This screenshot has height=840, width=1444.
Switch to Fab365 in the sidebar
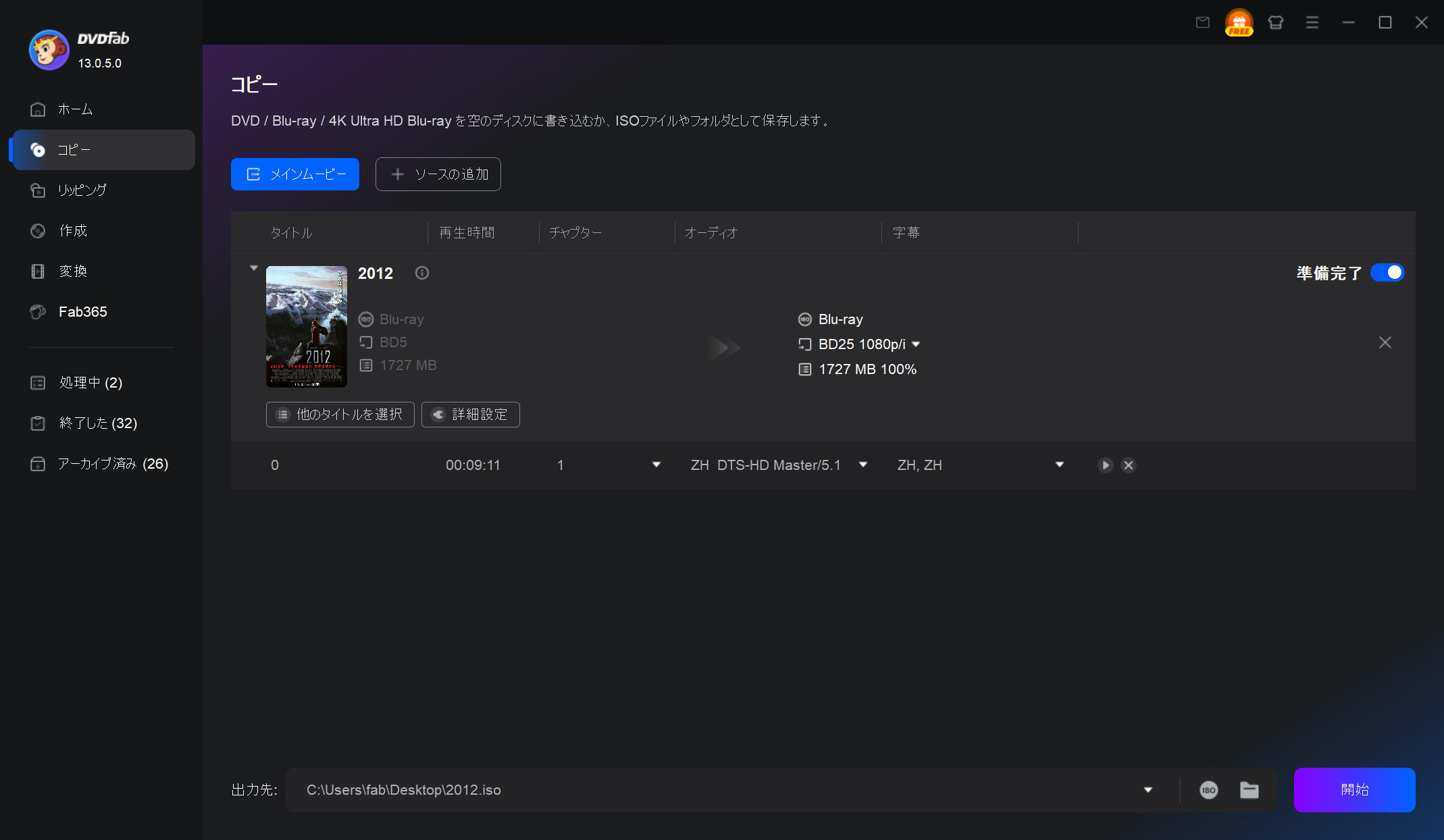pos(82,312)
